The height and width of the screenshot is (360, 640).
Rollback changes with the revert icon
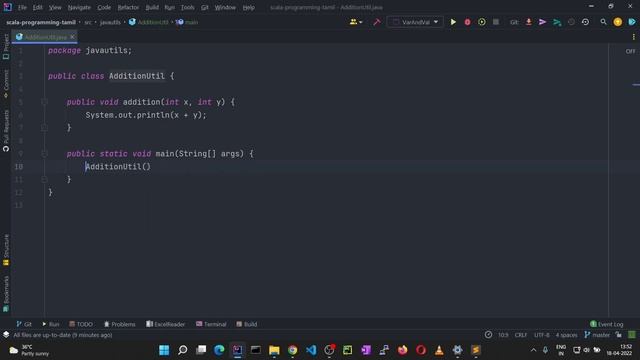pyautogui.click(x=571, y=22)
